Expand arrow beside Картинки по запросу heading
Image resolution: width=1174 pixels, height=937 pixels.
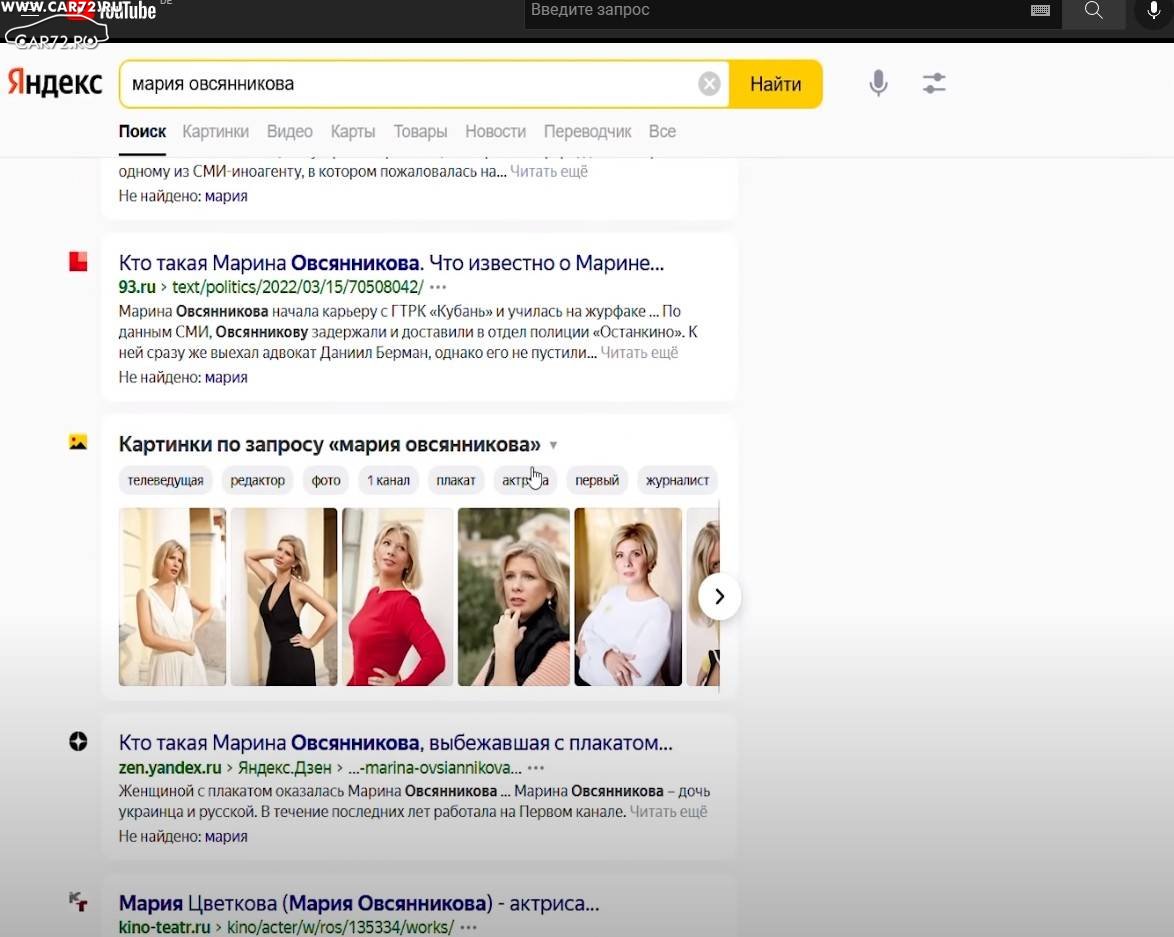point(554,445)
